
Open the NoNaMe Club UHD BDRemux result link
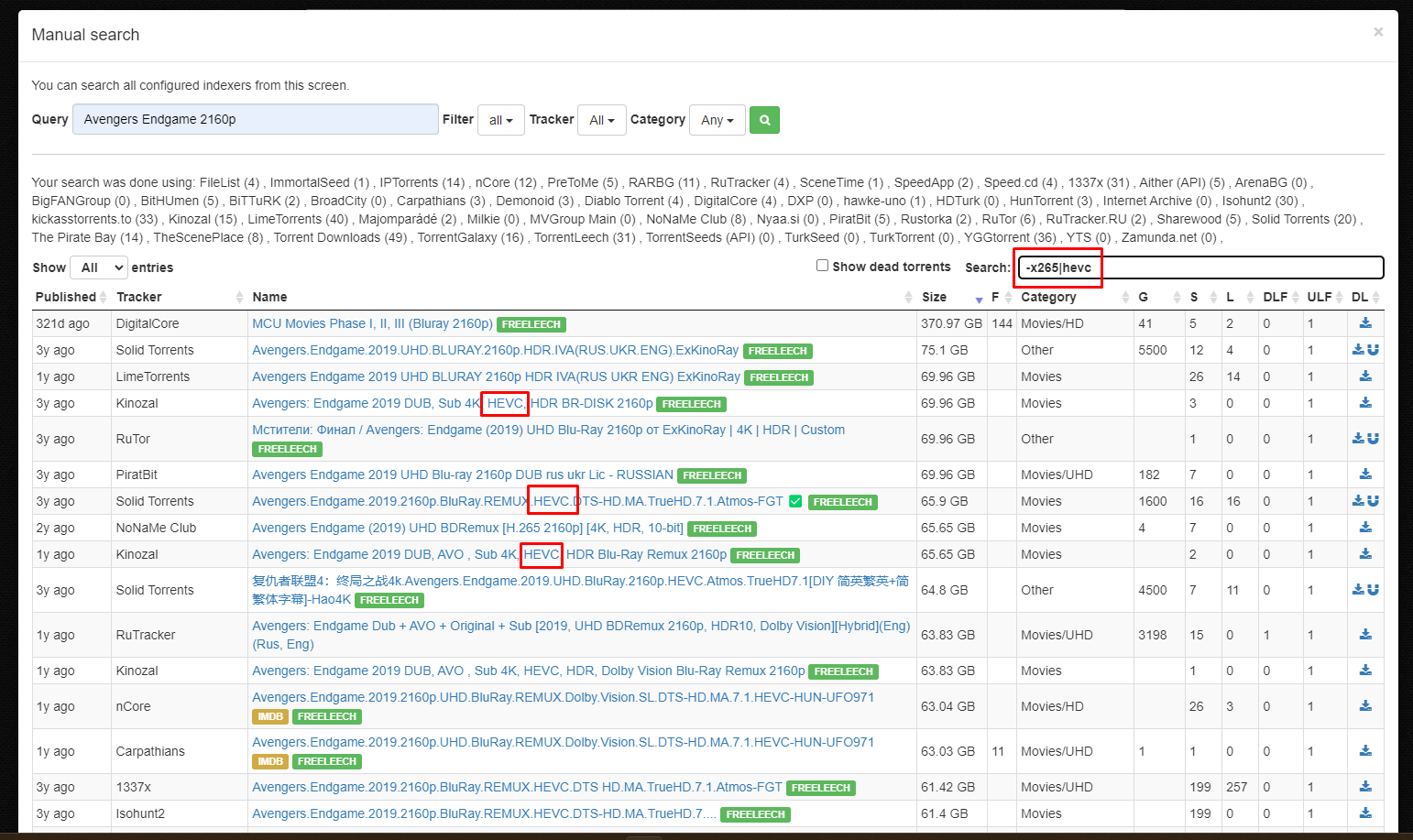tap(466, 528)
